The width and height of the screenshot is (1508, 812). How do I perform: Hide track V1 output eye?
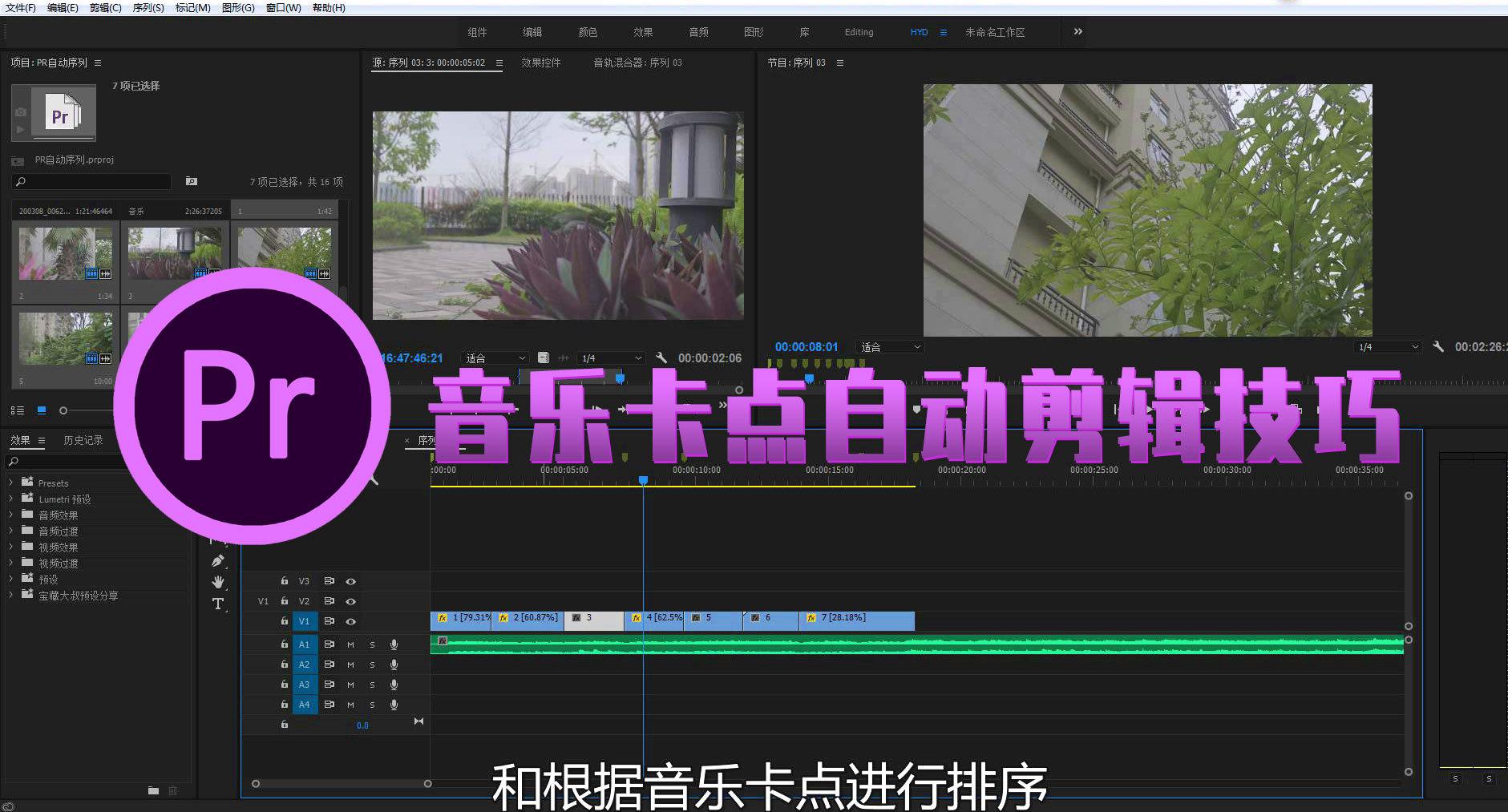coord(350,621)
